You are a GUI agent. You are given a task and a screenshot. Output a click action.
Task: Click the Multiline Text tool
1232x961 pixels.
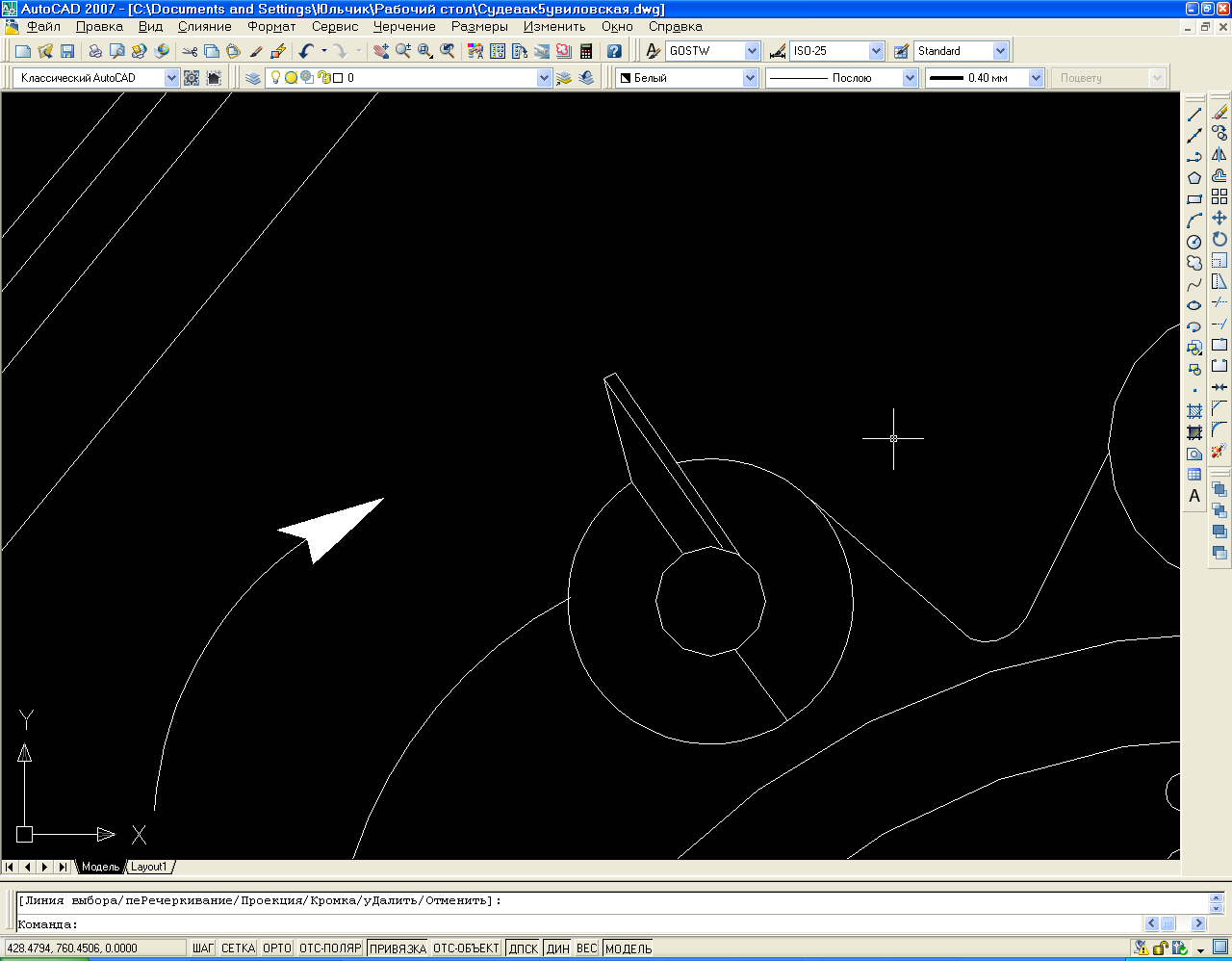(x=1194, y=496)
